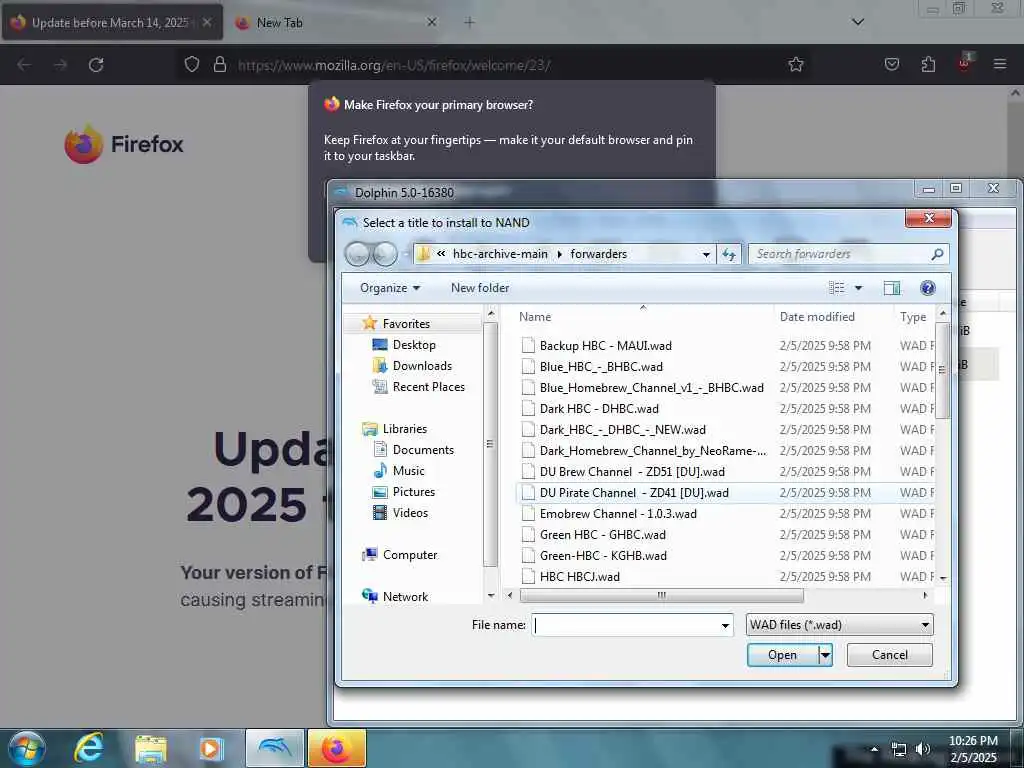Open Desktop in Favorites sidebar

point(414,345)
